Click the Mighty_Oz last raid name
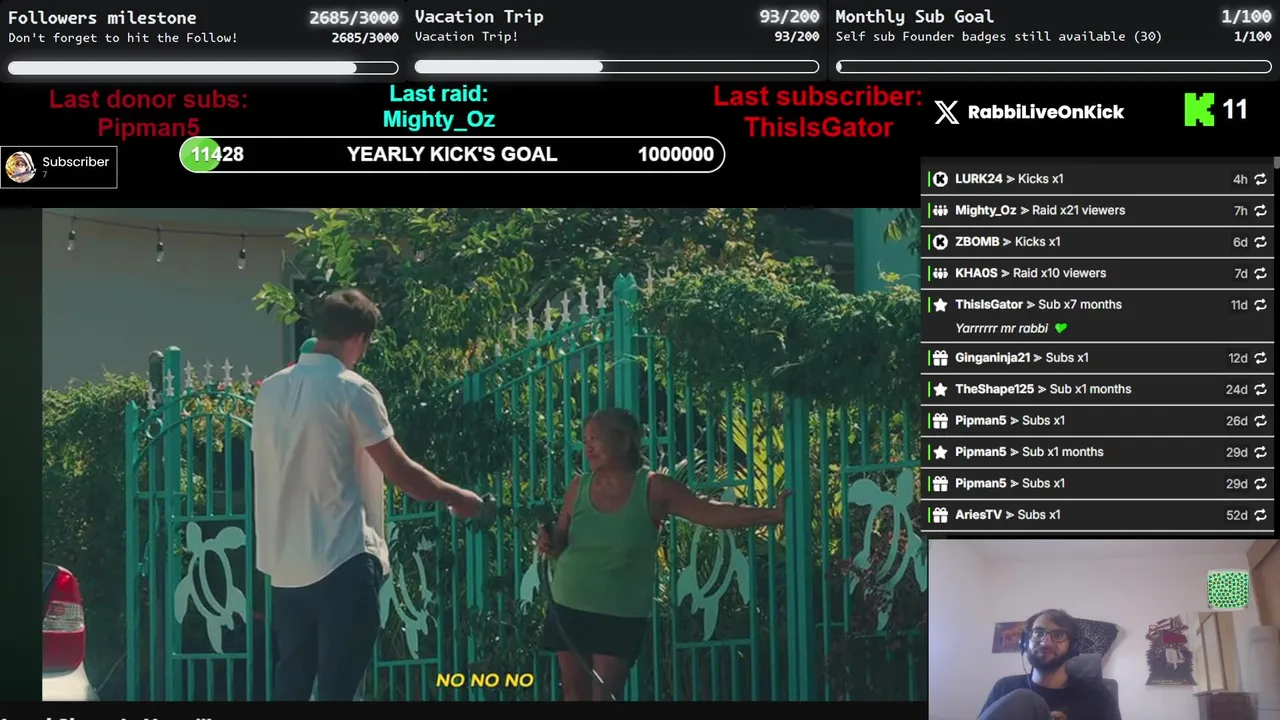This screenshot has height=720, width=1280. (x=439, y=119)
